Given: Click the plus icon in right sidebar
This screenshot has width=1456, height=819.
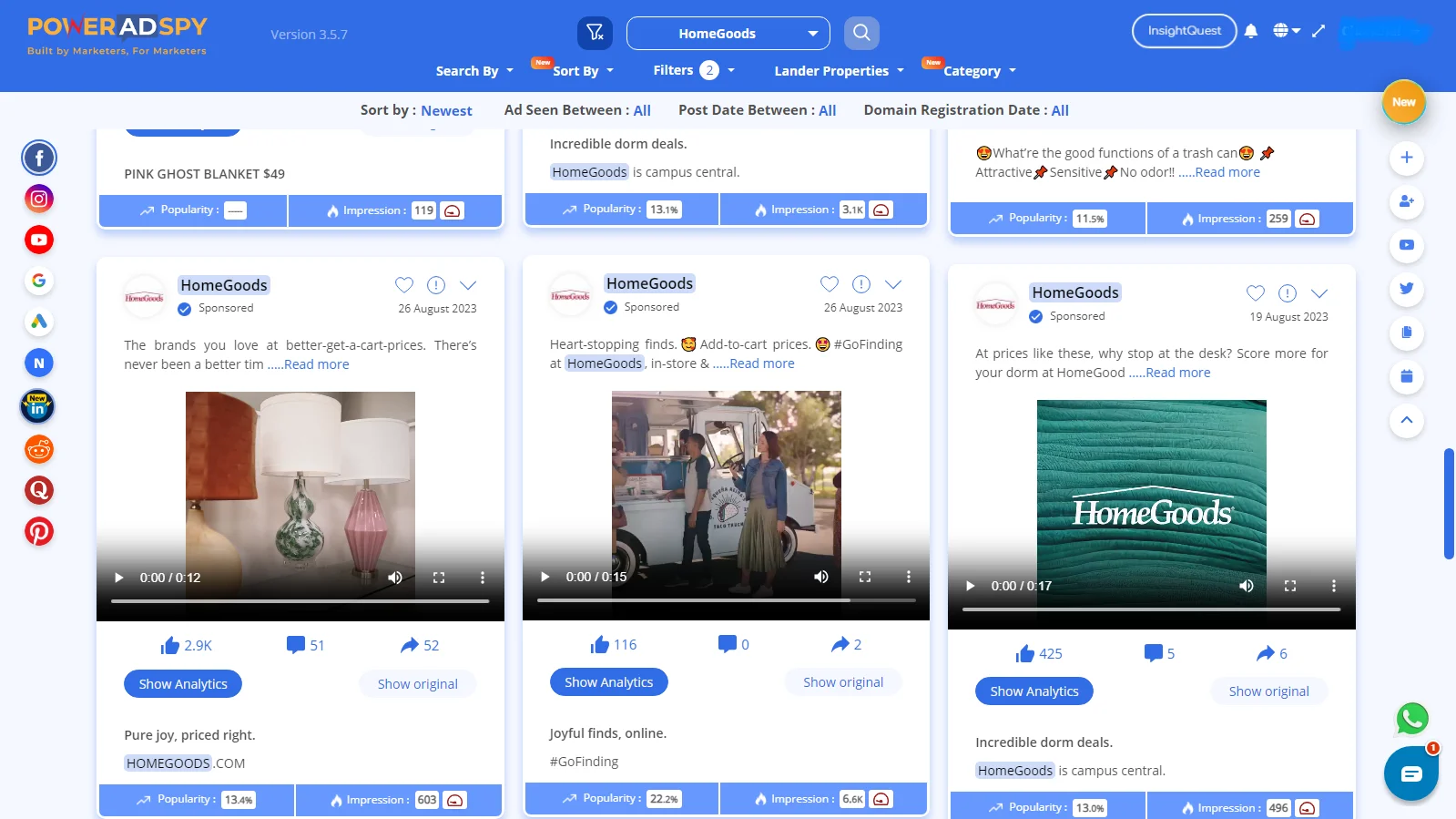Looking at the screenshot, I should [x=1407, y=158].
